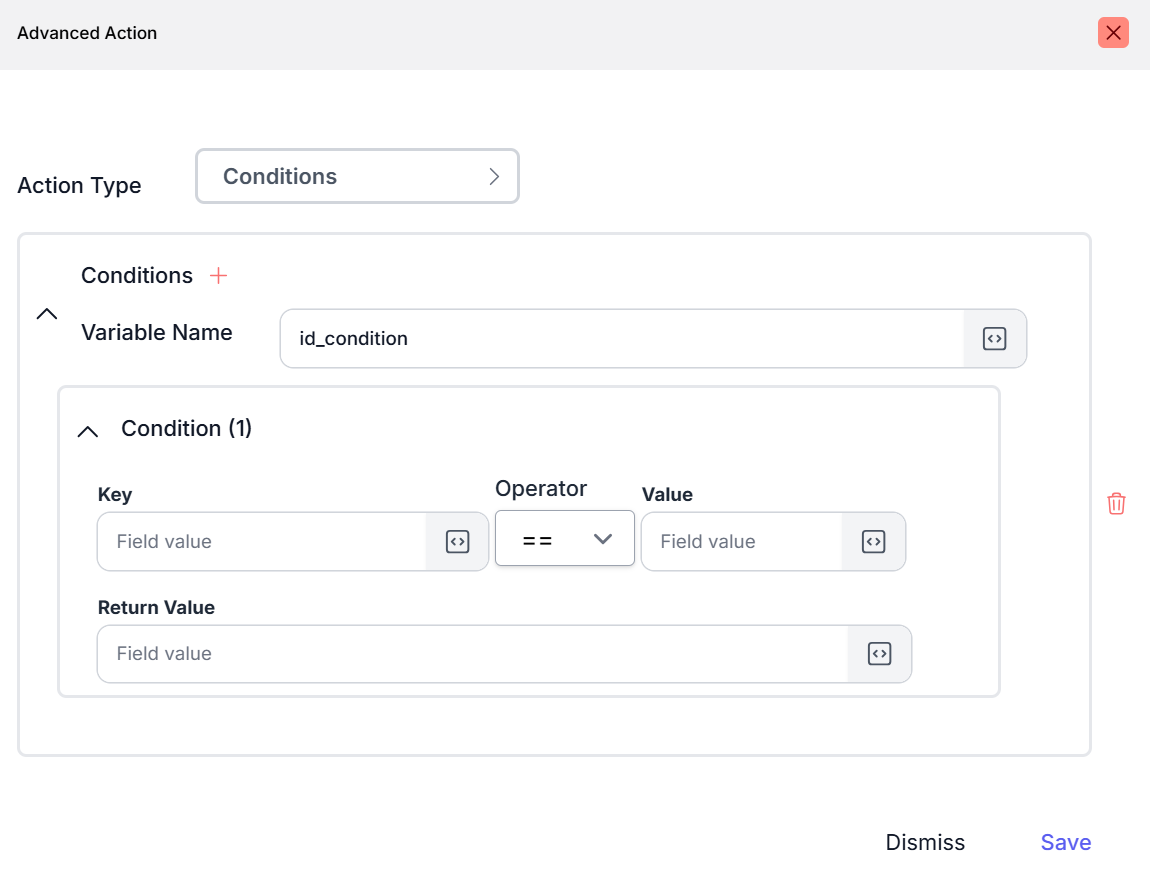Collapse the Condition (1) section

coord(88,431)
